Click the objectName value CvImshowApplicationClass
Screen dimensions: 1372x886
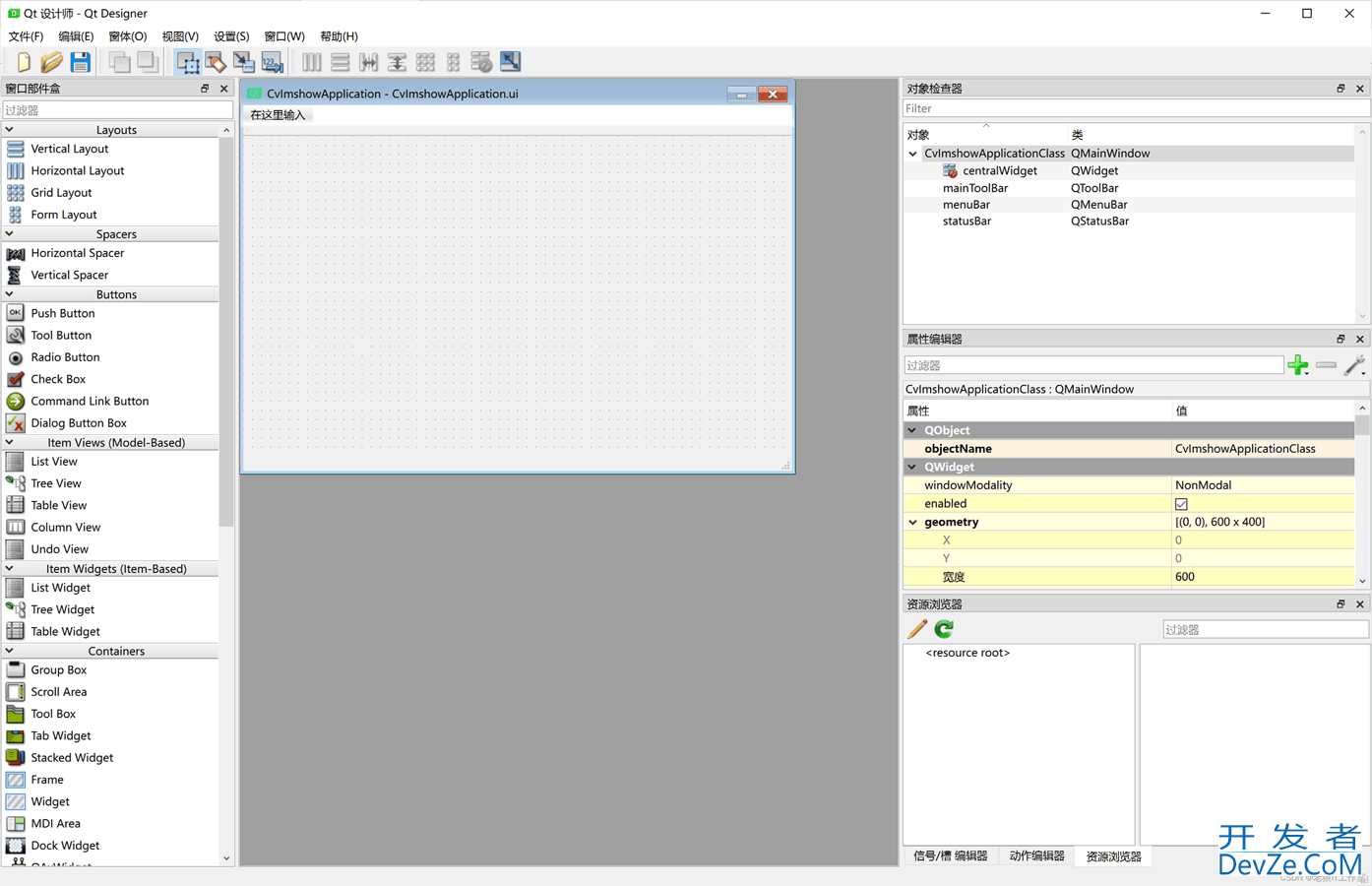pos(1245,449)
